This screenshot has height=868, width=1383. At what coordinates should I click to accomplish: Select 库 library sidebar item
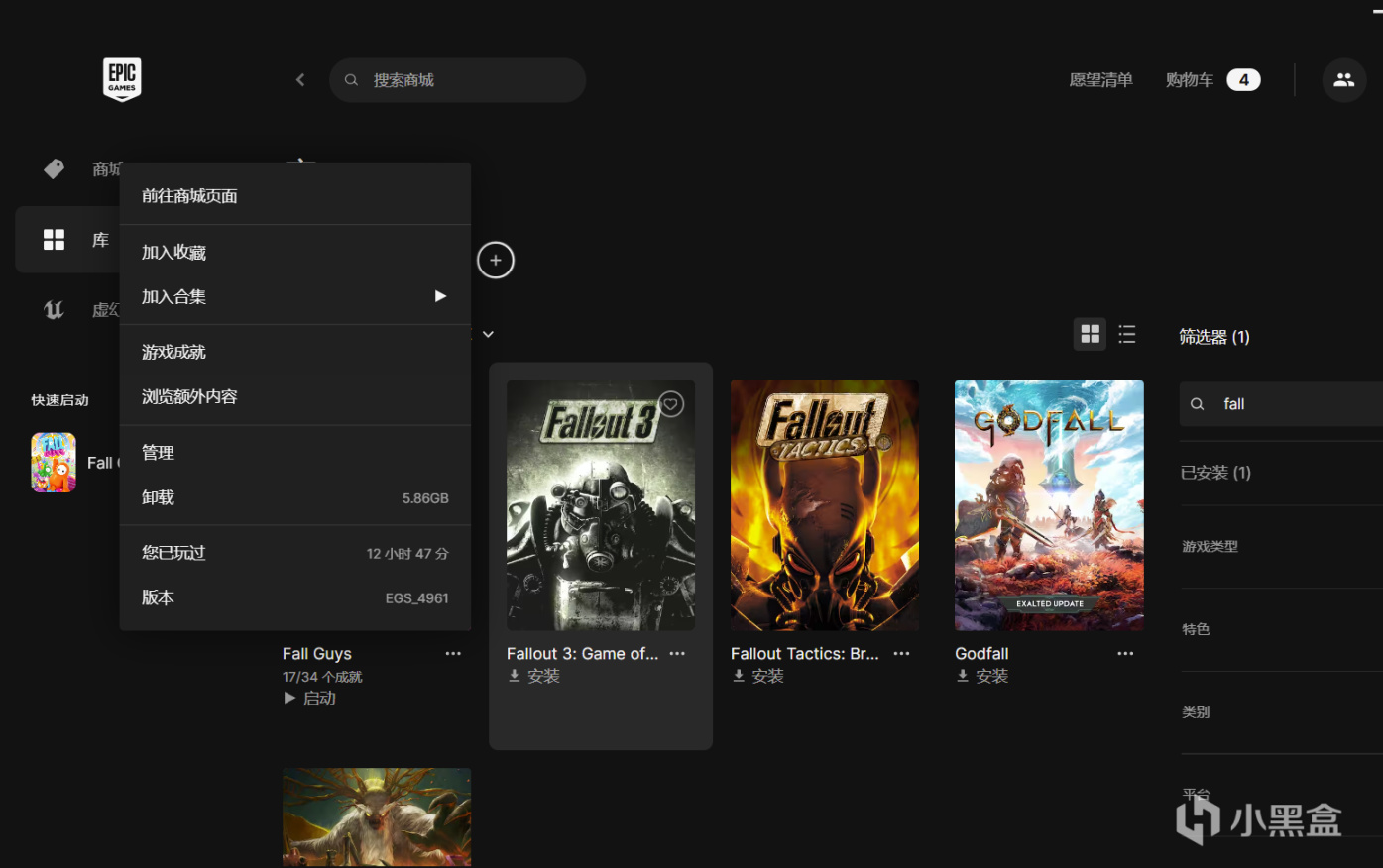(x=67, y=240)
